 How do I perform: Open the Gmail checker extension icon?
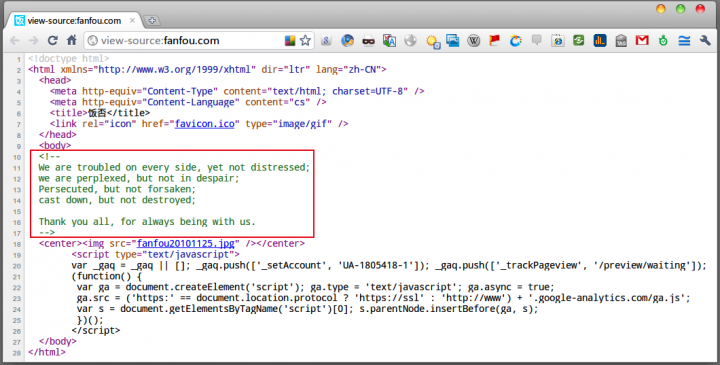click(642, 40)
